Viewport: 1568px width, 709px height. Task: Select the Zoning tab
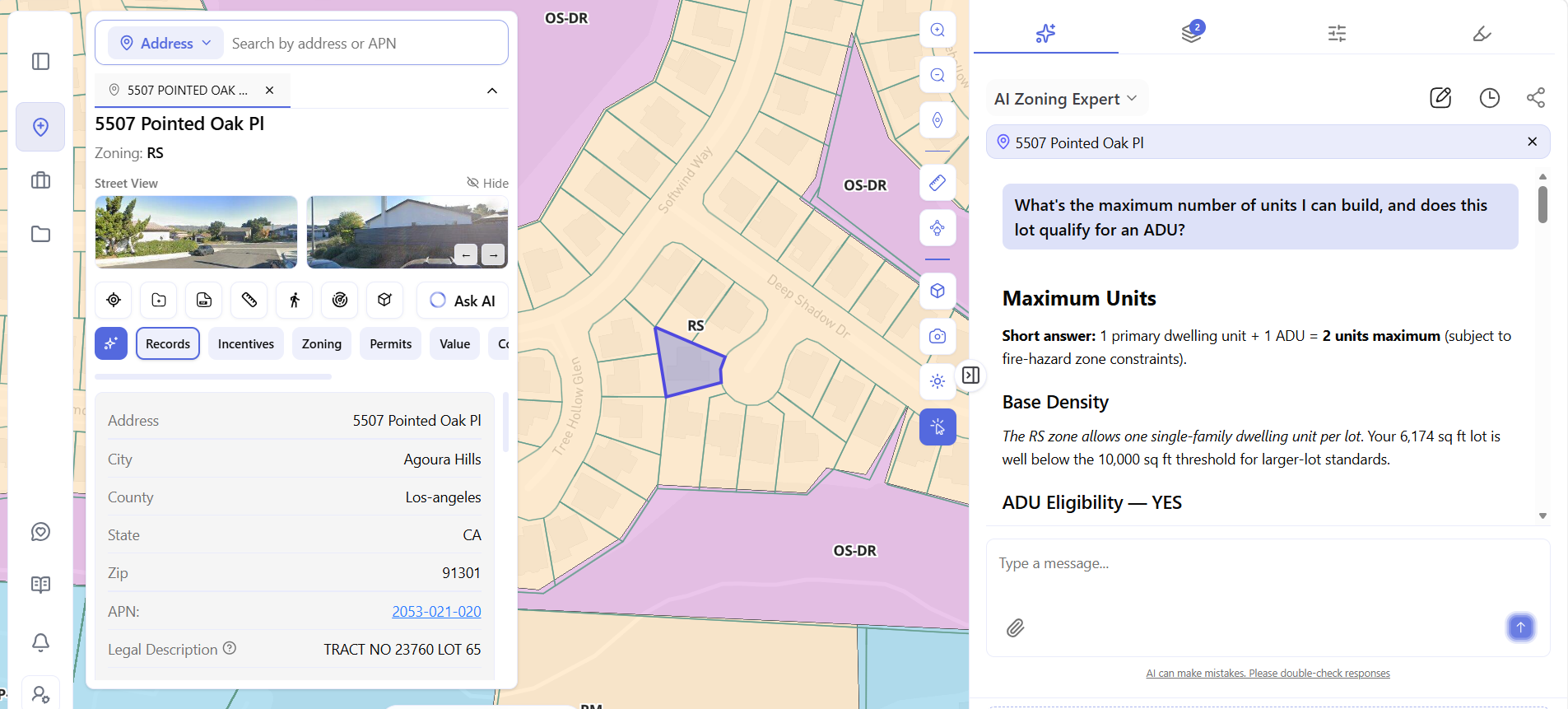click(x=322, y=343)
